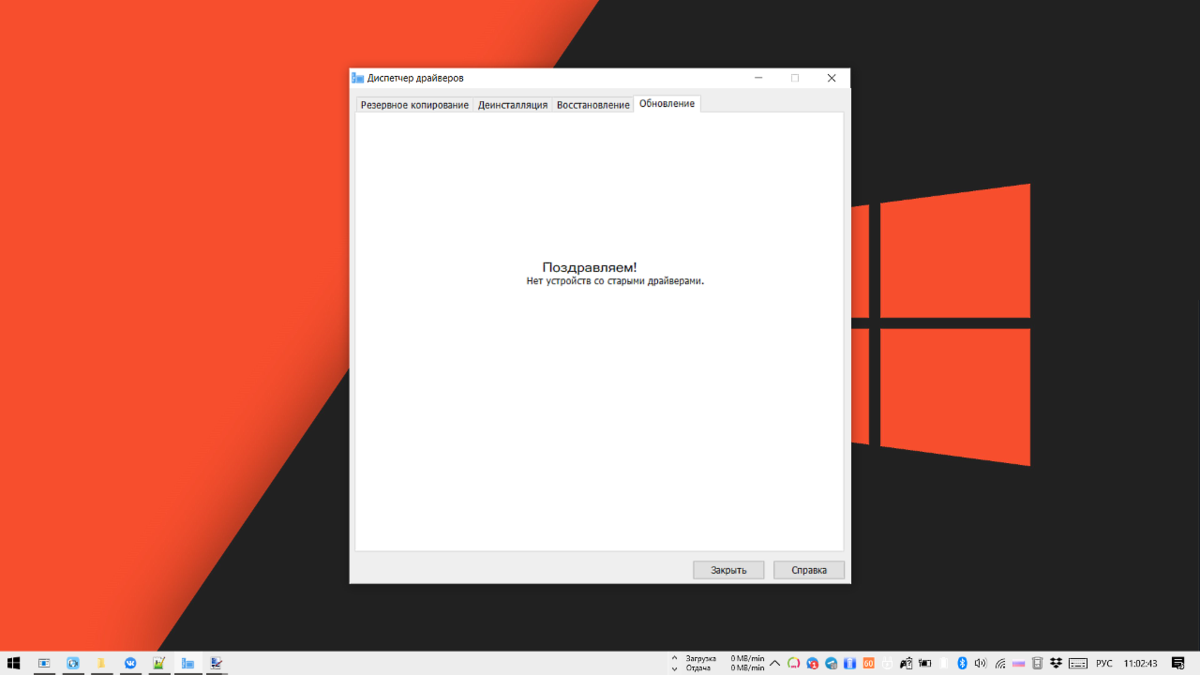Switch the input language РУС indicator

(x=1104, y=663)
